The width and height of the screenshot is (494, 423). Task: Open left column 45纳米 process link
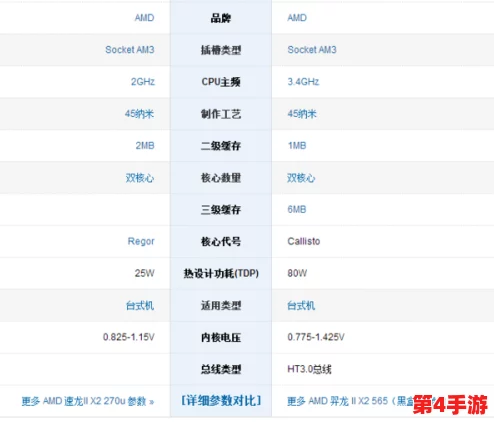pos(139,114)
